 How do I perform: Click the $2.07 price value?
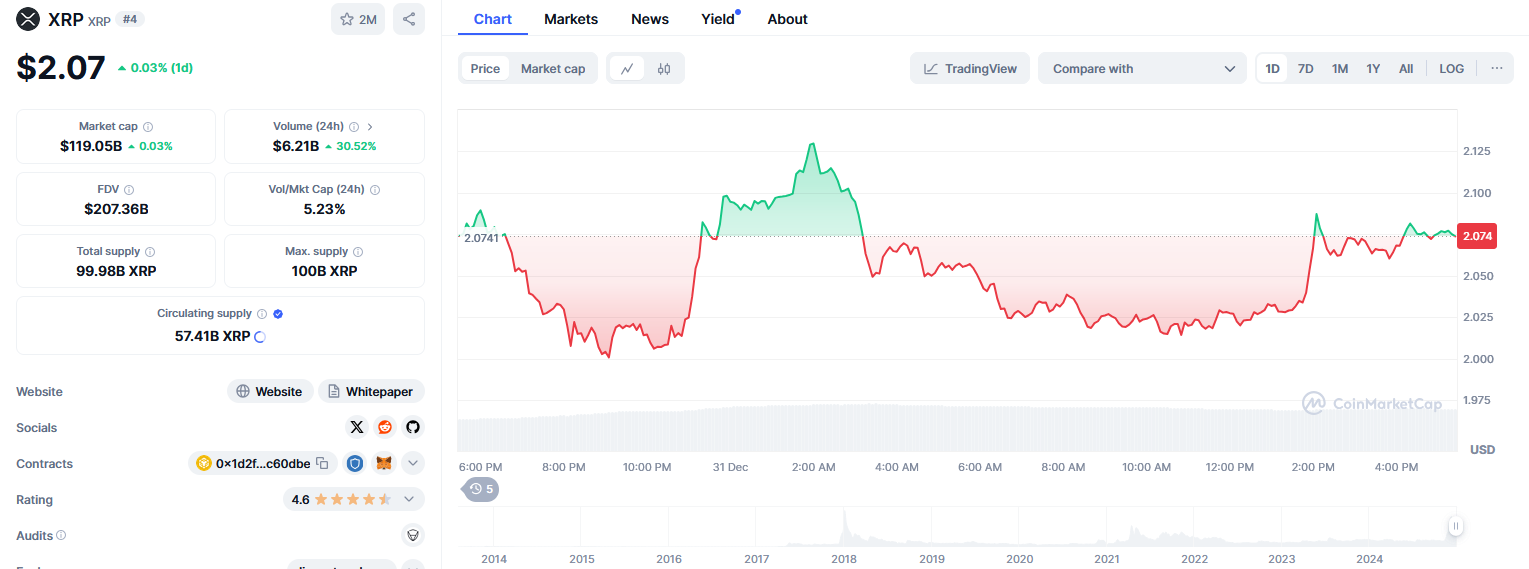[61, 67]
